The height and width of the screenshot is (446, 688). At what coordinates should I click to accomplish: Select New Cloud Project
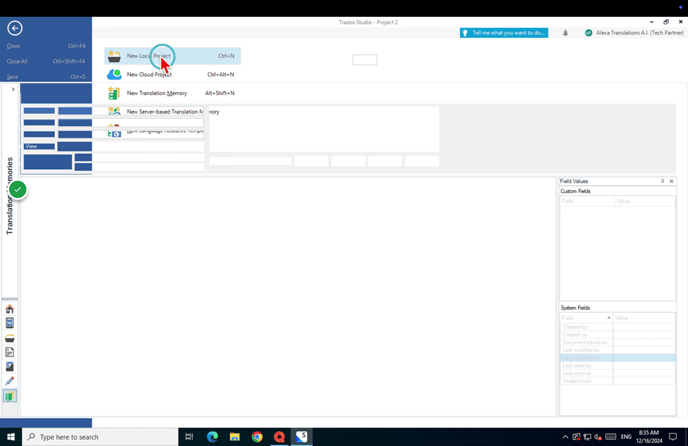coord(172,74)
